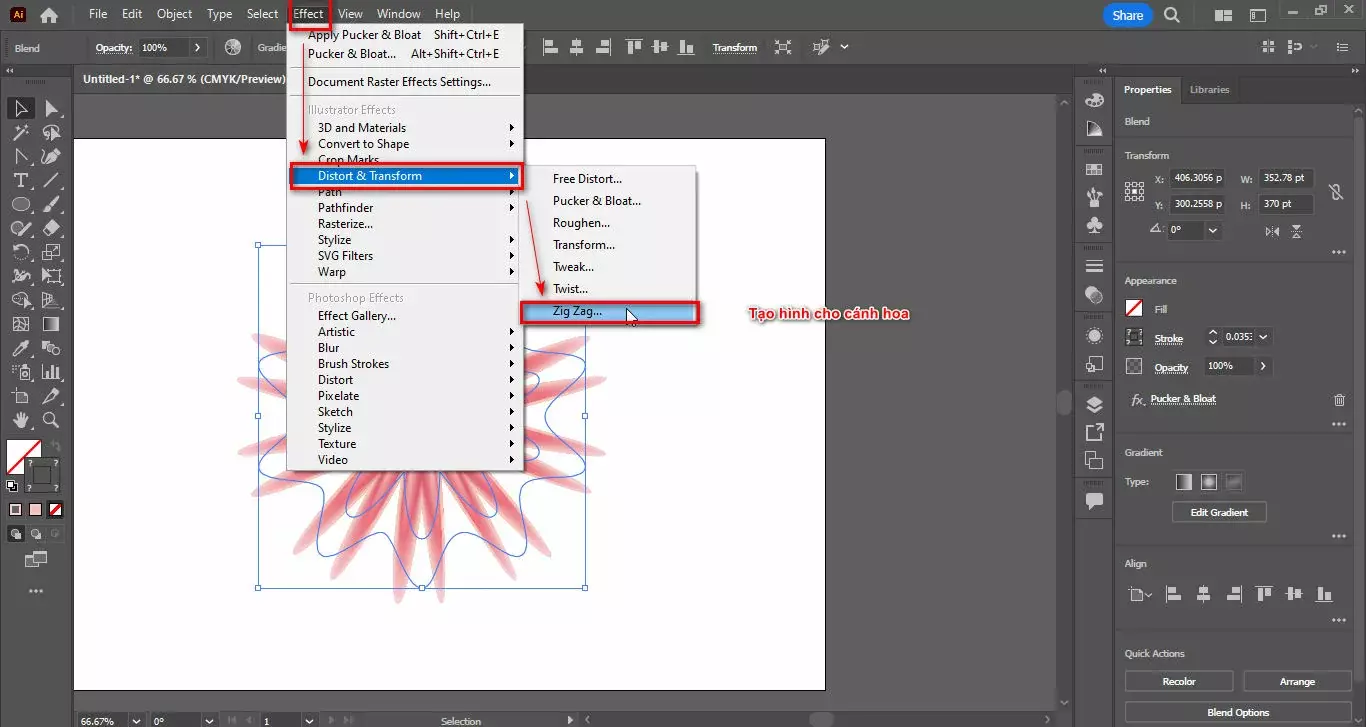Open the rotation angle dropdown
Screen dimensions: 1366x727
pos(1213,230)
